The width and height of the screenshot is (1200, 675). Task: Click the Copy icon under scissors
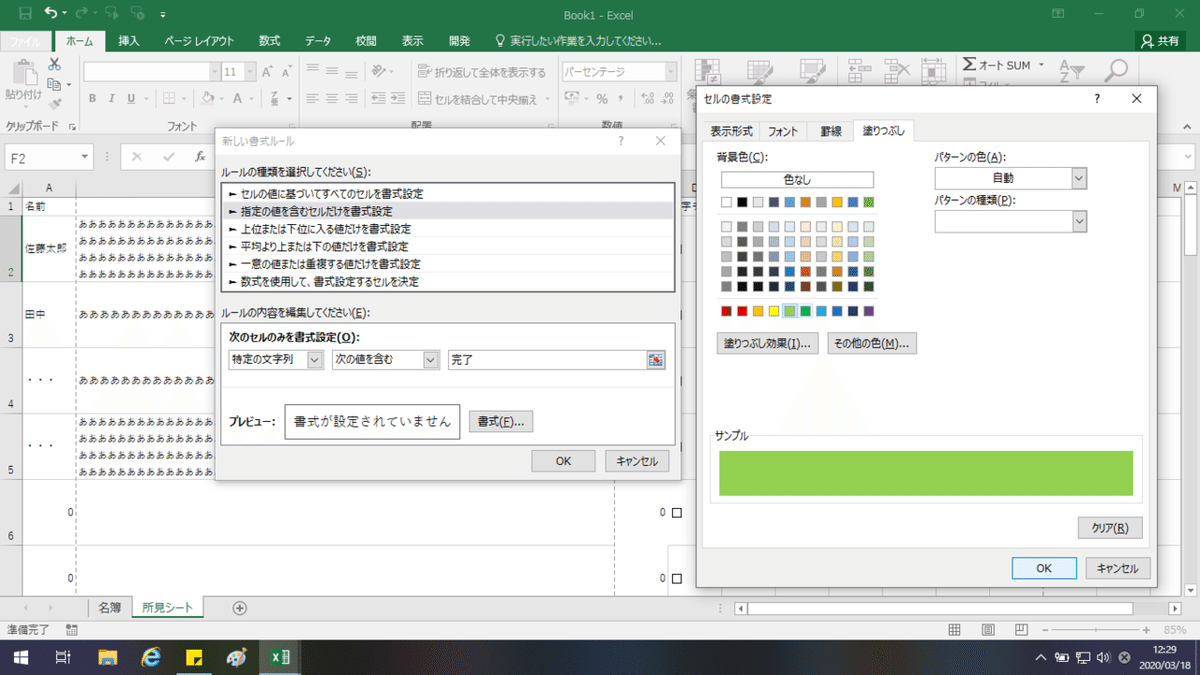click(x=54, y=84)
